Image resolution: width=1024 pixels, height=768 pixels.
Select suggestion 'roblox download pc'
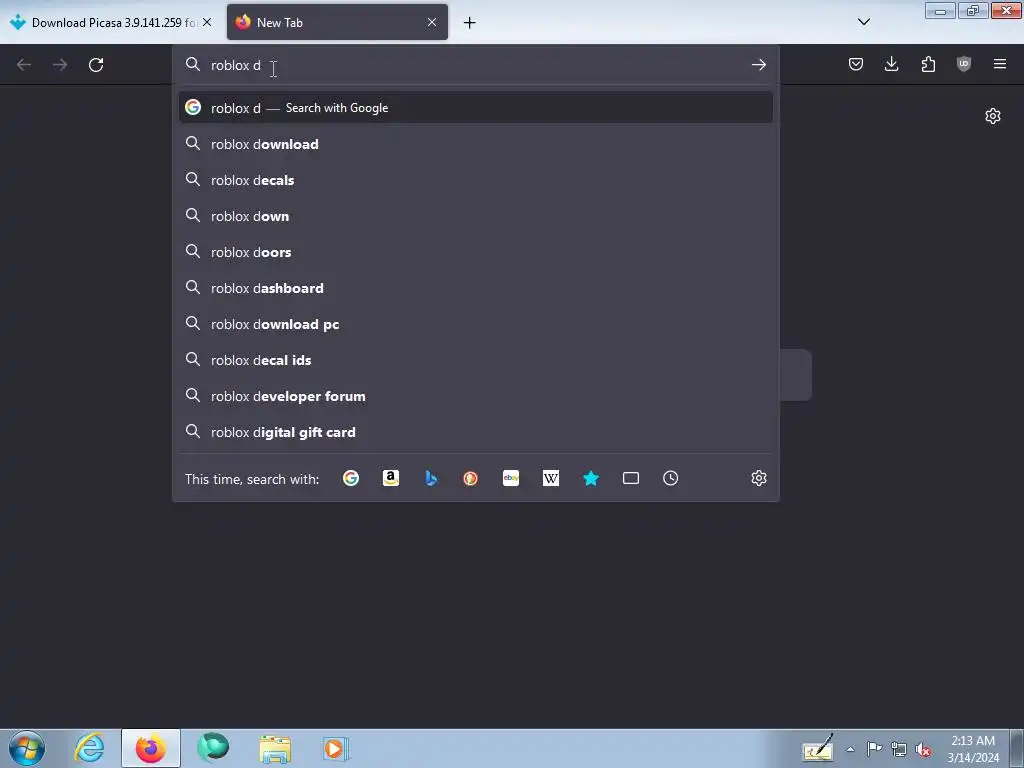(475, 324)
